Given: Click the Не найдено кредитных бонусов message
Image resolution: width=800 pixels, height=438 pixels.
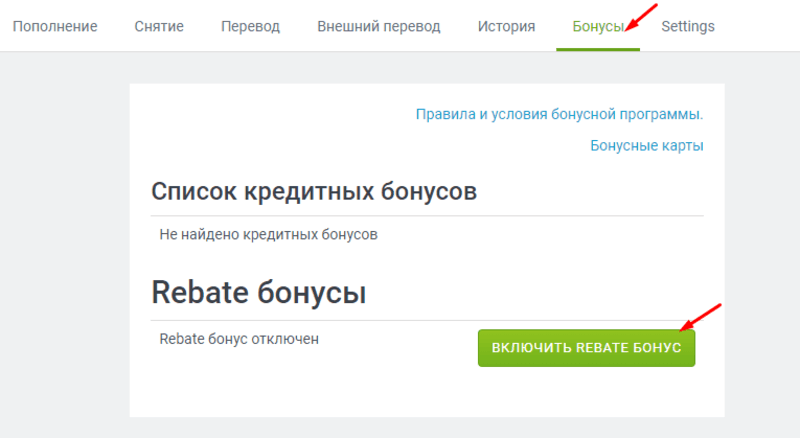Looking at the screenshot, I should pos(268,235).
